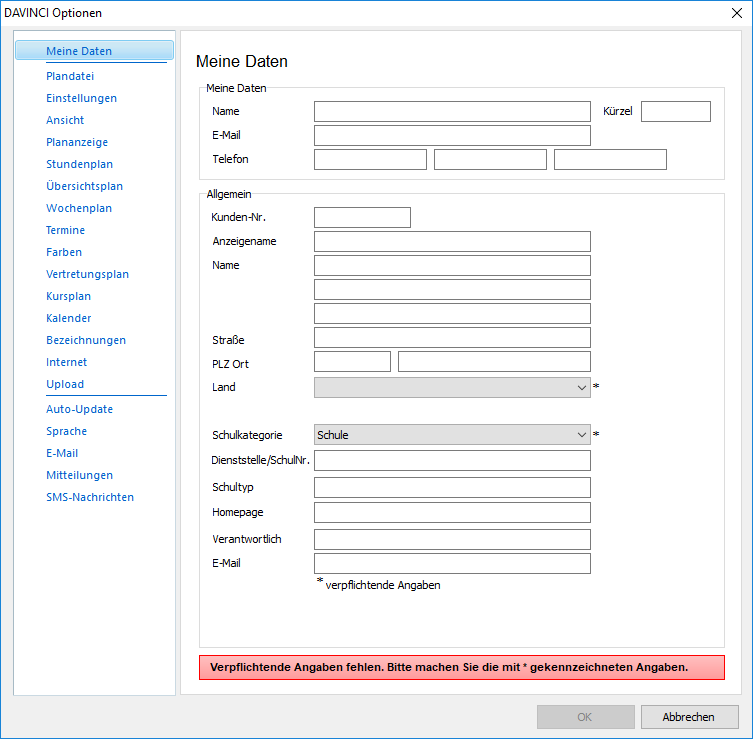Click the Abbrechen button

(x=689, y=717)
